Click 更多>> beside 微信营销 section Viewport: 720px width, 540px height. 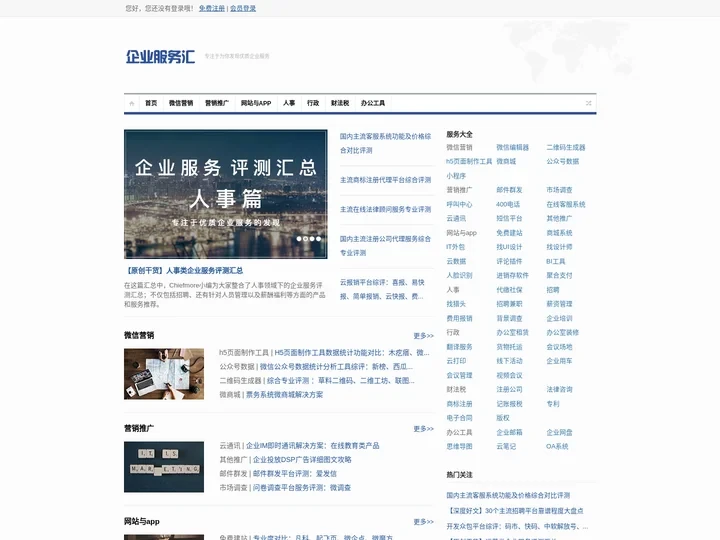pos(423,336)
